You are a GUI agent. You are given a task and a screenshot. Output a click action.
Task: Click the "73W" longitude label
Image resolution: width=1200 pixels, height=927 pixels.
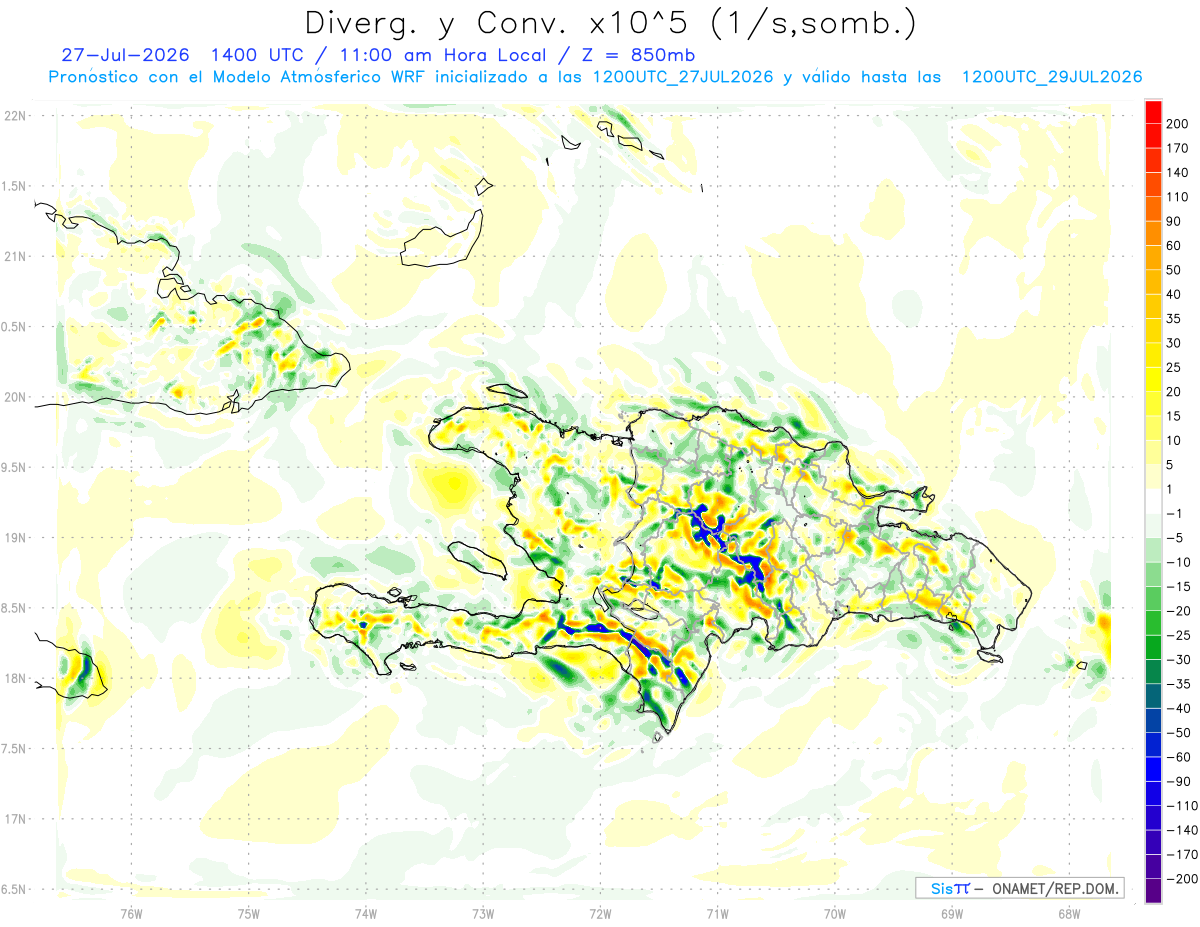pyautogui.click(x=483, y=914)
